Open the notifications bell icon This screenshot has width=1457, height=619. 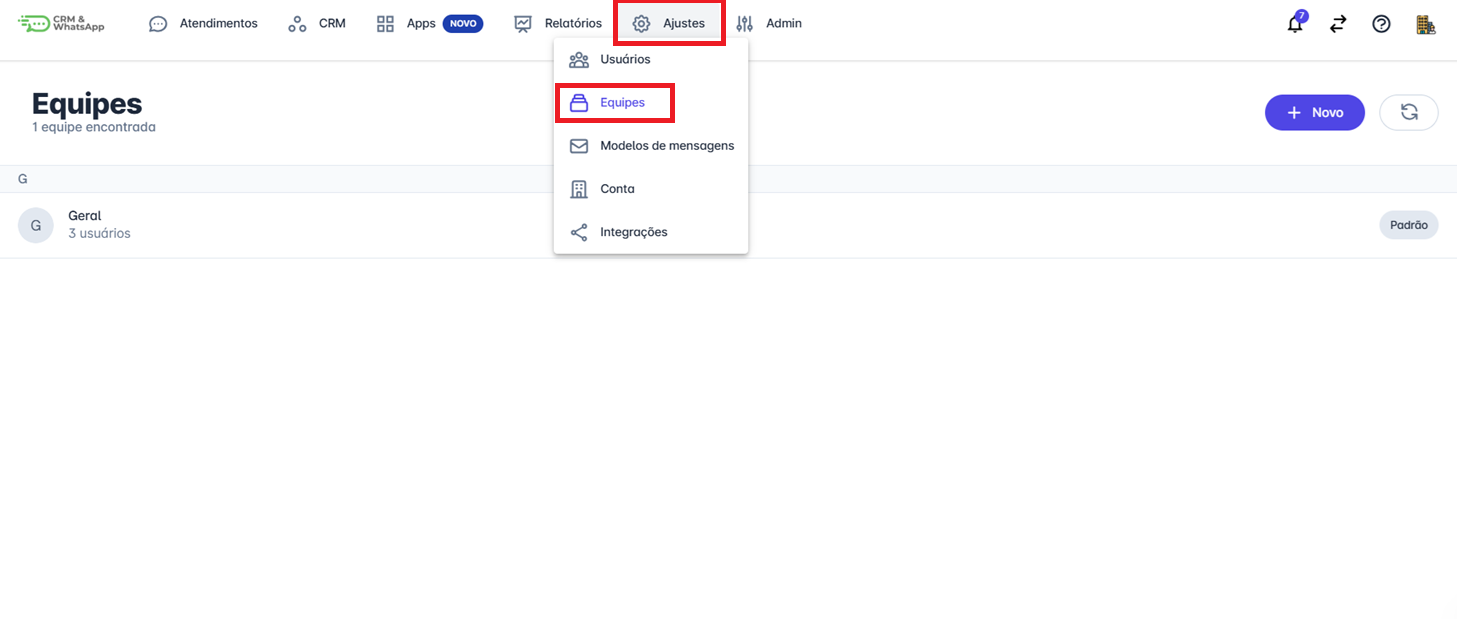[x=1295, y=24]
